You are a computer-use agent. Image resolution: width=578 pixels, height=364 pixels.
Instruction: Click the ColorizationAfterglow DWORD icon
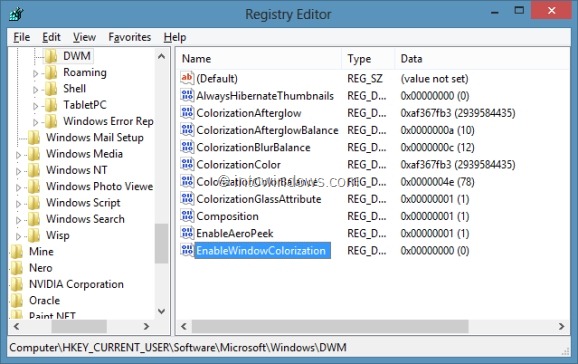click(x=187, y=112)
